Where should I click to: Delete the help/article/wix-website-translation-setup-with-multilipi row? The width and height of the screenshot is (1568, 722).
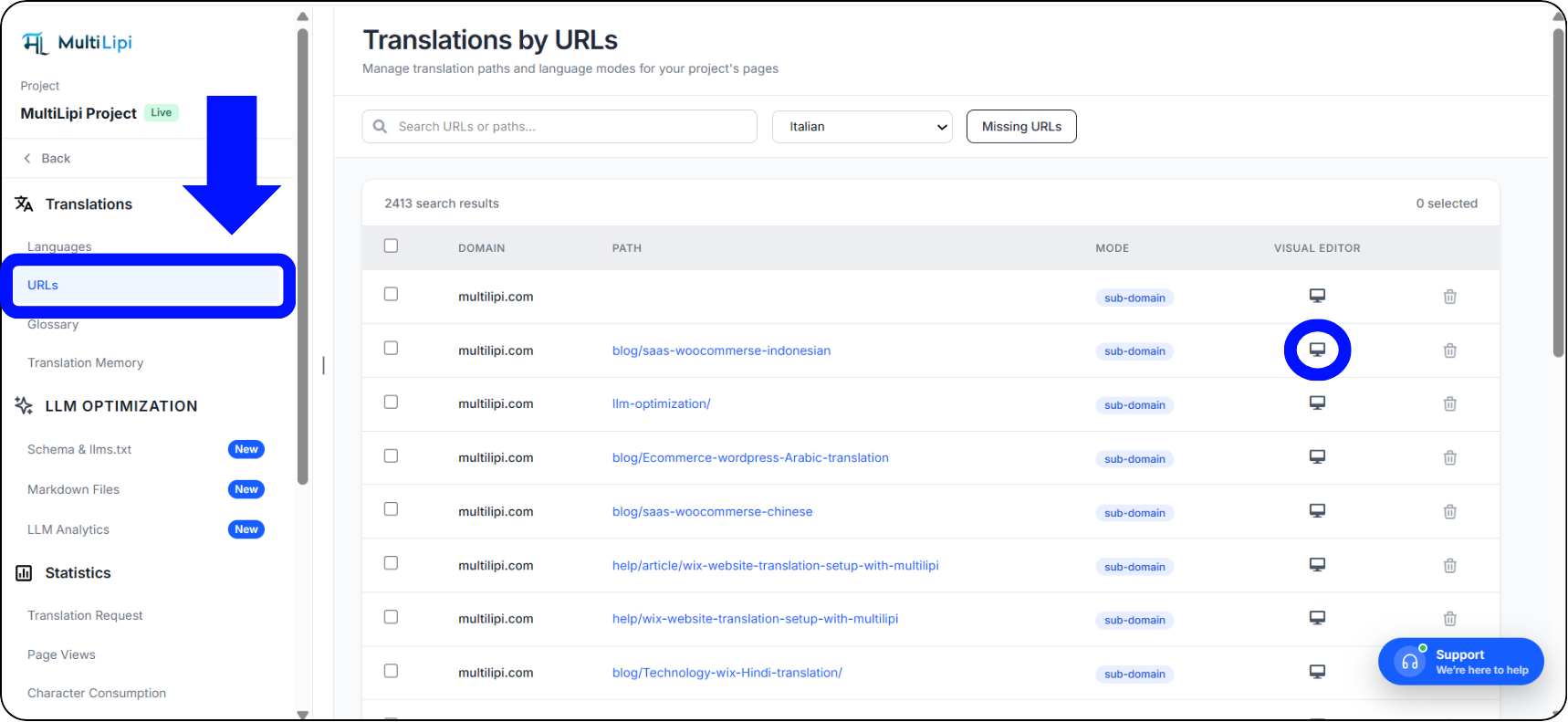click(x=1449, y=565)
